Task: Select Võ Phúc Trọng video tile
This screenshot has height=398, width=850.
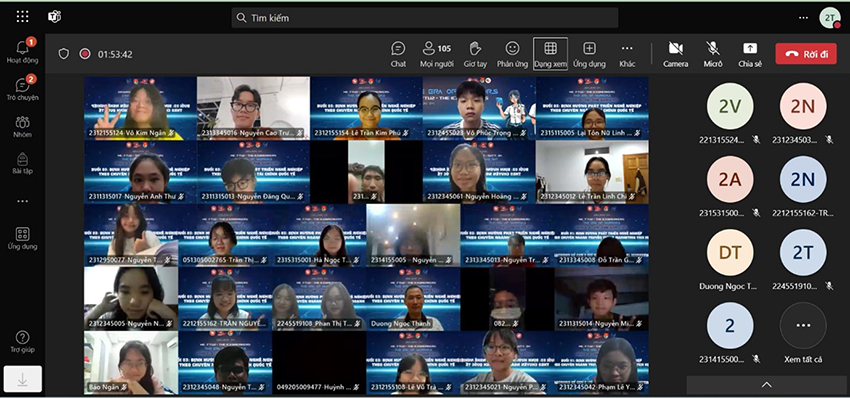Action: click(479, 108)
